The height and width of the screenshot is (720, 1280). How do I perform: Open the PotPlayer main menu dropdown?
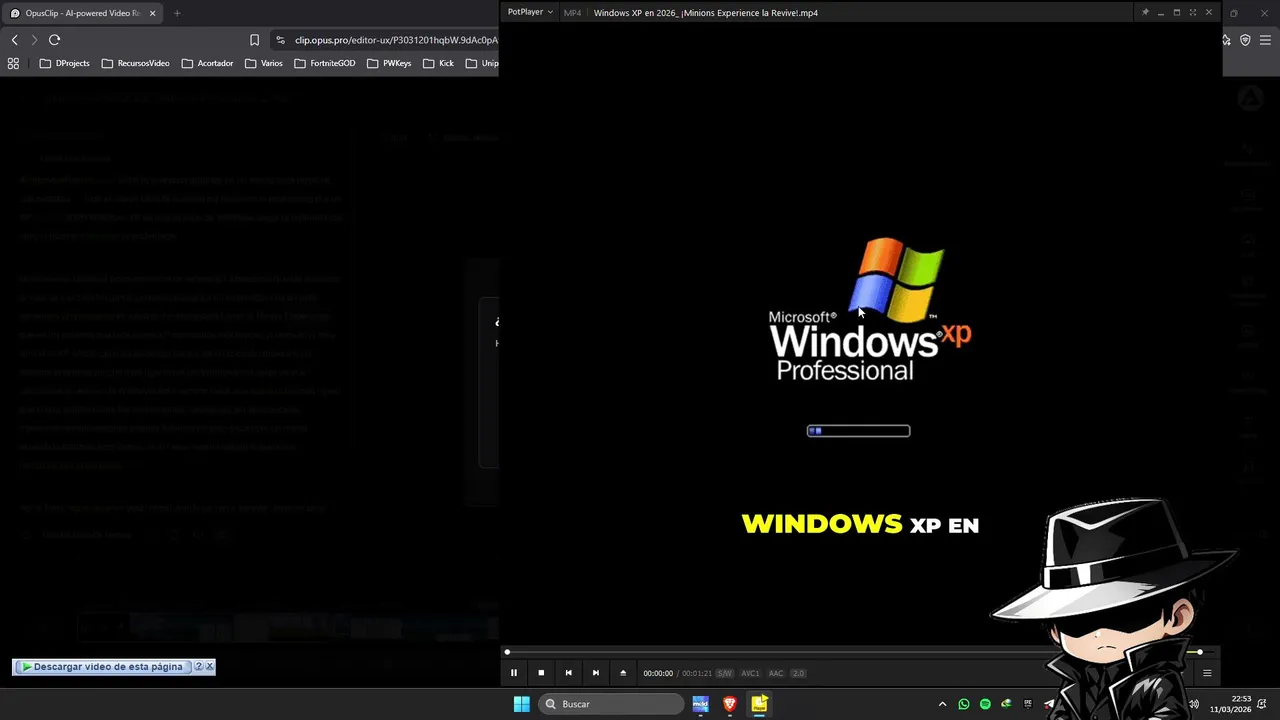[530, 12]
